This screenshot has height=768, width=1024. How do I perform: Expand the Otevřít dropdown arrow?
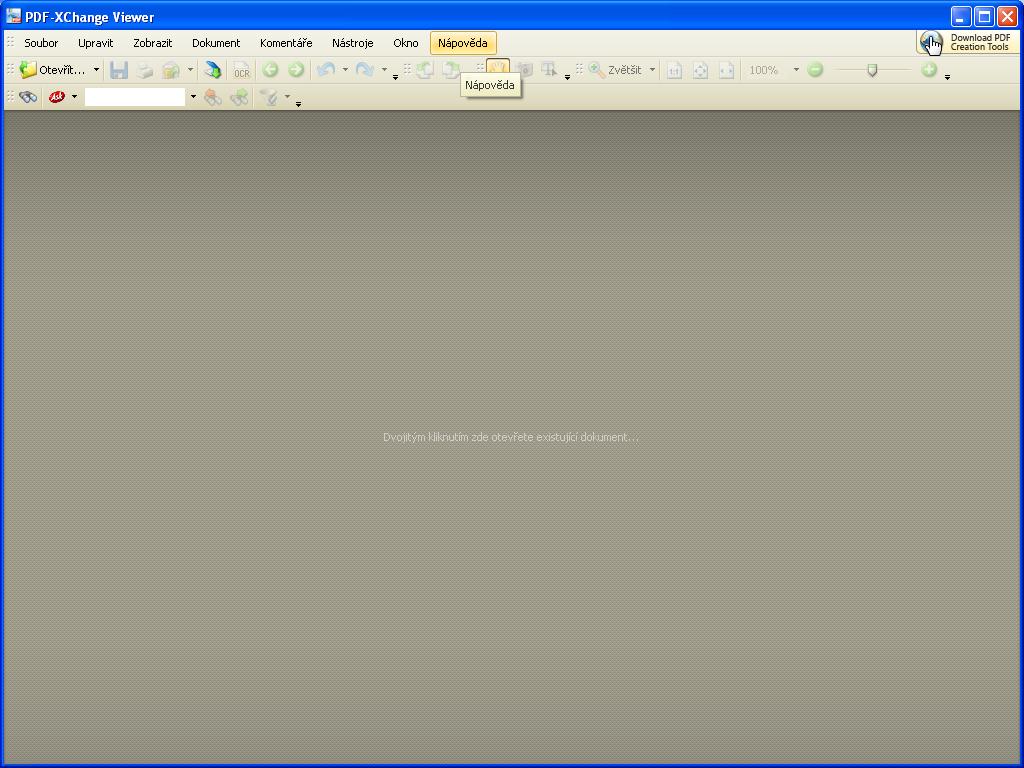click(96, 70)
